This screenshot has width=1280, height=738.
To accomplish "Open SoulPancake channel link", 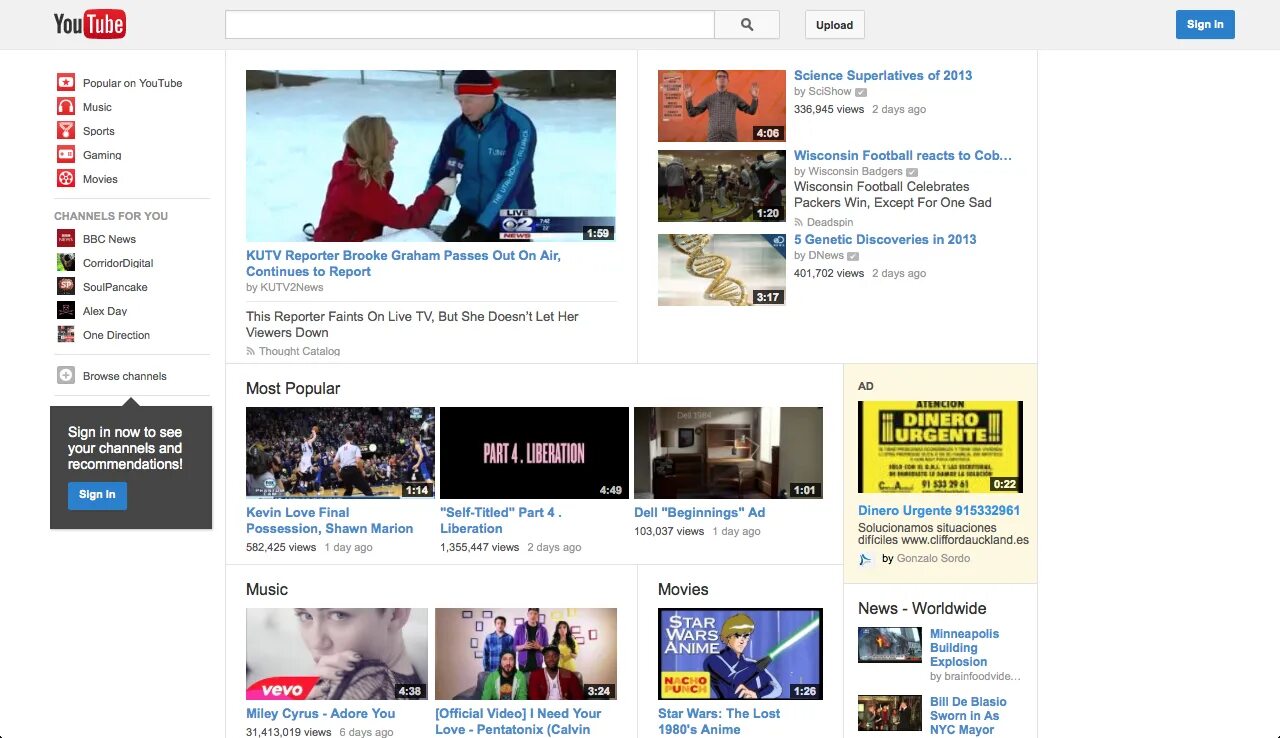I will [115, 287].
